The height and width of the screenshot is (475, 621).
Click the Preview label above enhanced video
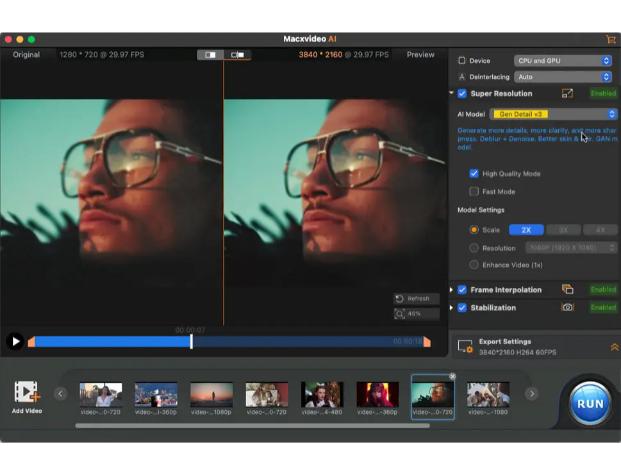click(x=420, y=55)
